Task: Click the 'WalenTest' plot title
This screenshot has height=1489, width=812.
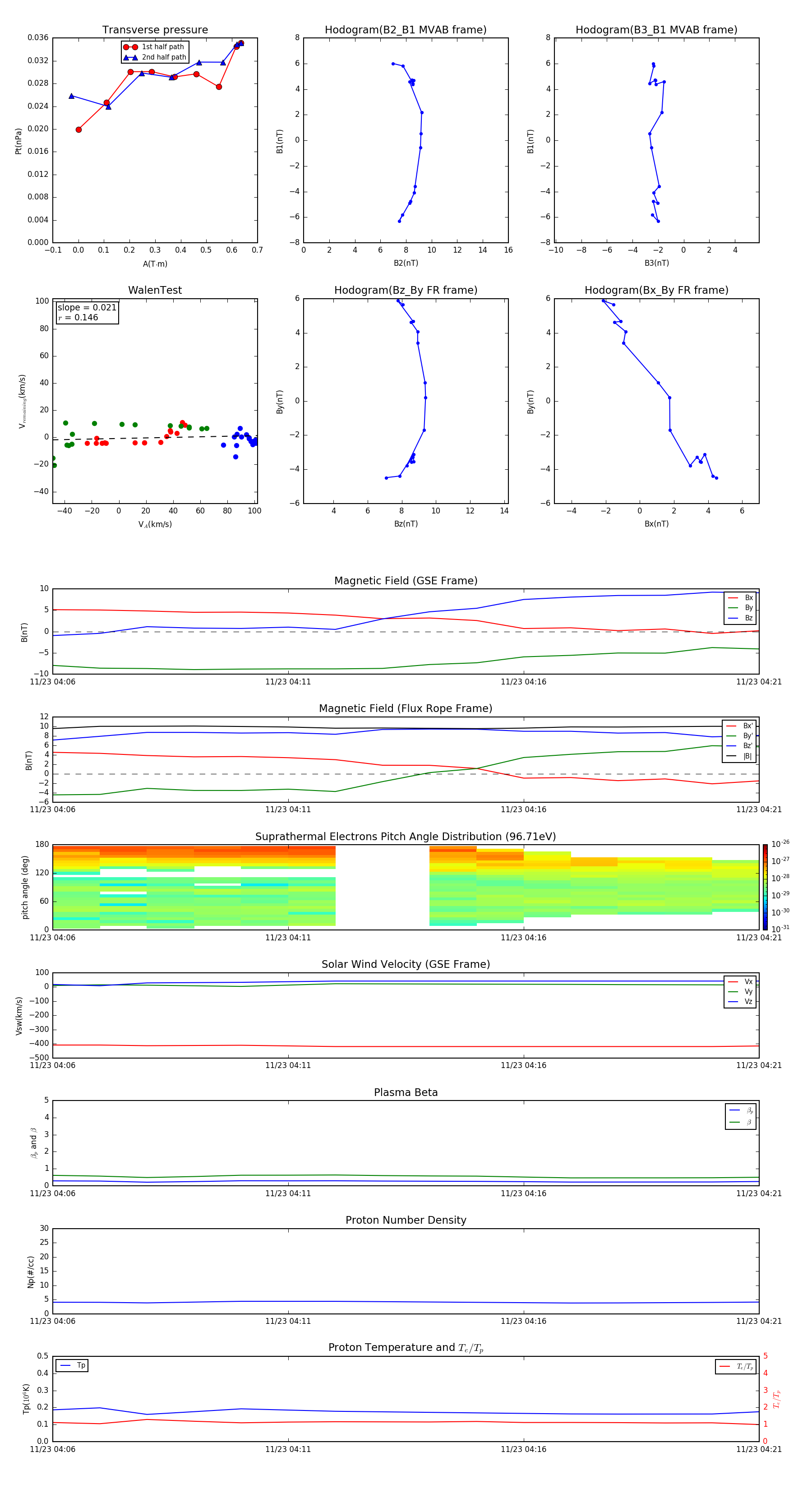Action: tap(155, 290)
